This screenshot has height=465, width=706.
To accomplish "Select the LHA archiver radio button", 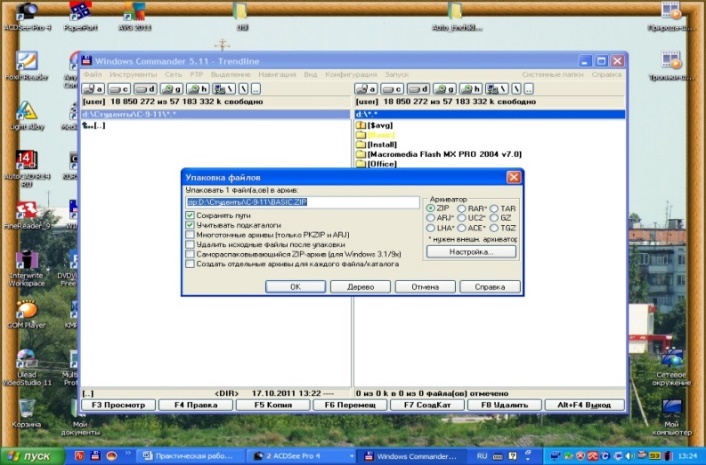I will 430,228.
